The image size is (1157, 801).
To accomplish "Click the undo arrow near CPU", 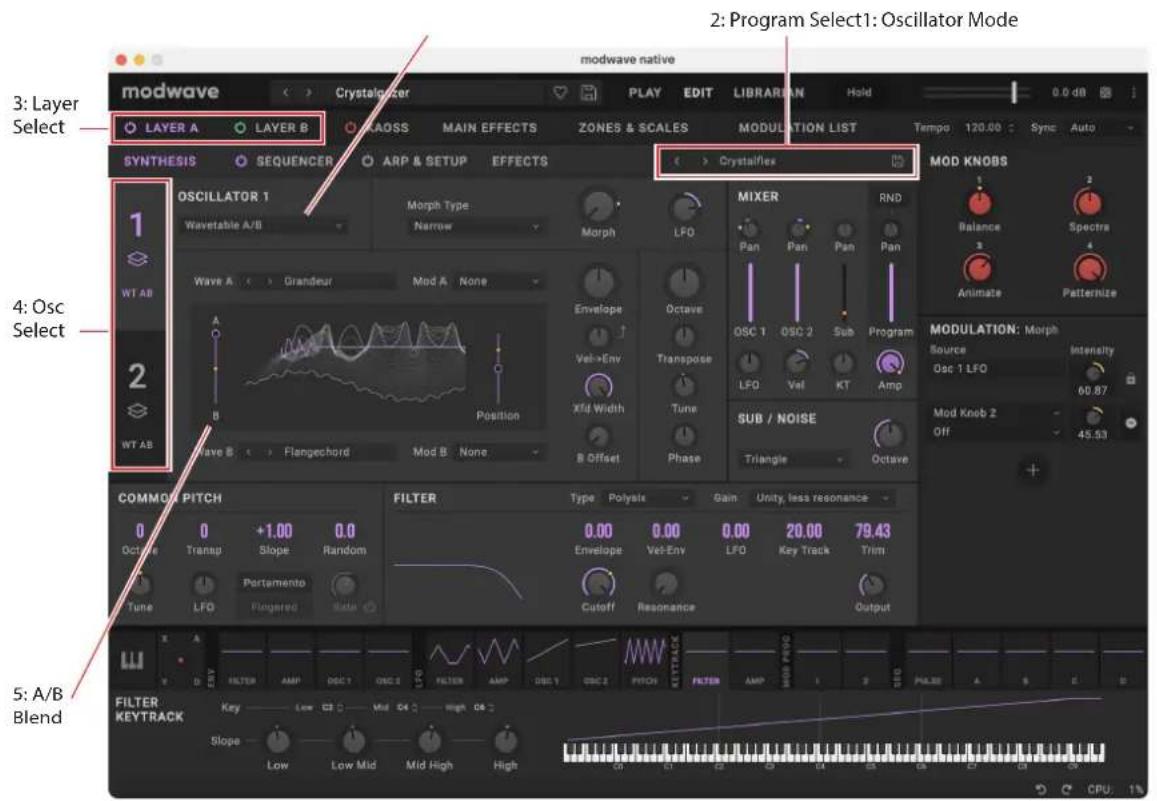I will (1040, 789).
